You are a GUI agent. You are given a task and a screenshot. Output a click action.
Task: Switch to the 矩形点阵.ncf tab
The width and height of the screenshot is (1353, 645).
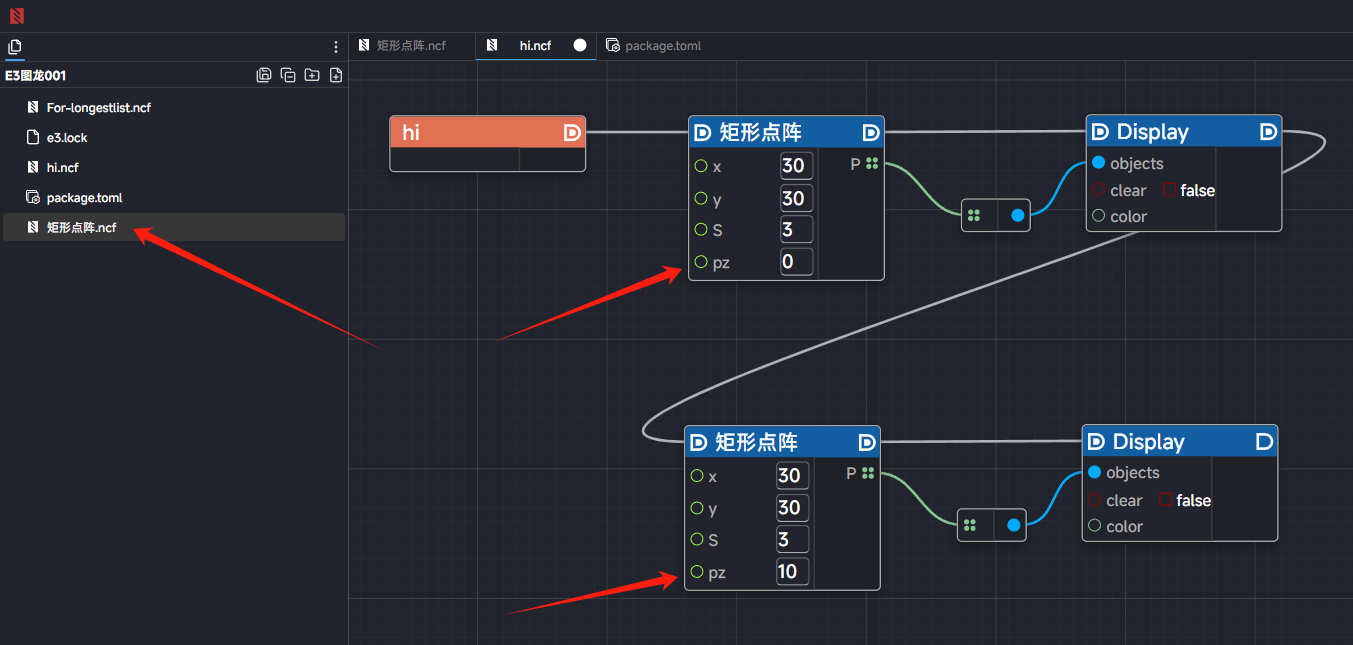point(411,46)
